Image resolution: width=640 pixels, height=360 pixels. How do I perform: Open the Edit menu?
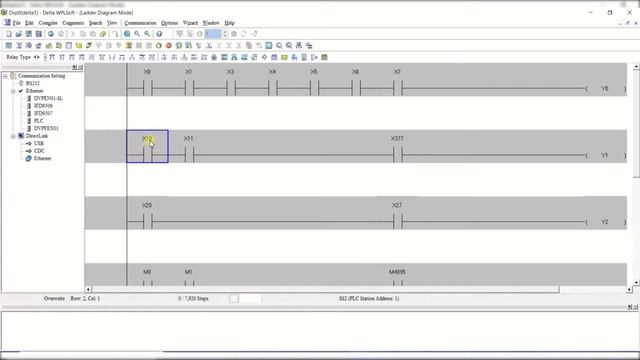29,23
